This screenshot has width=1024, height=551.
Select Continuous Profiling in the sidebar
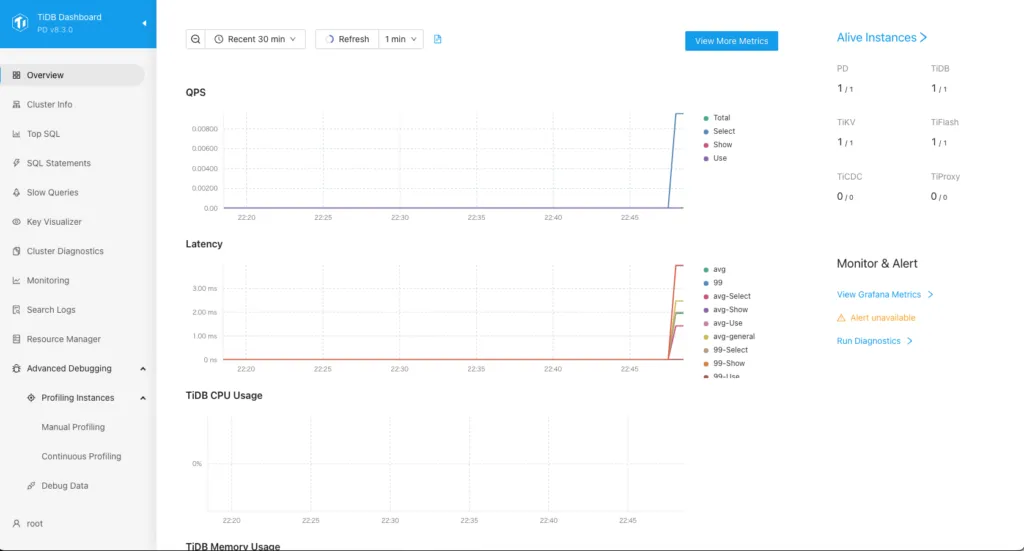pos(81,456)
